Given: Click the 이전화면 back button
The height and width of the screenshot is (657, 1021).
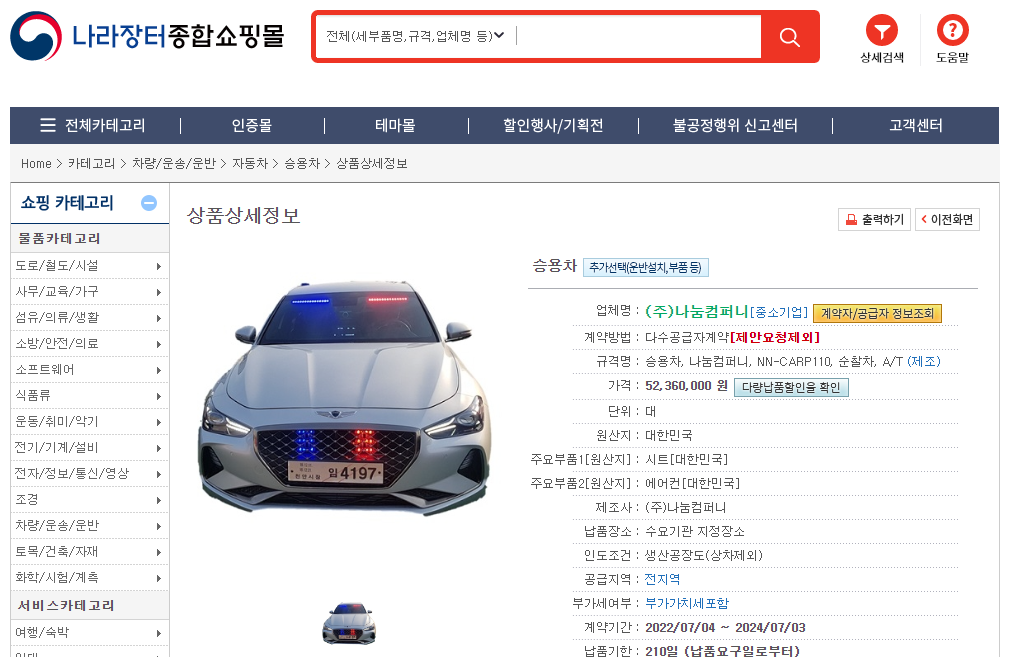Looking at the screenshot, I should (x=947, y=219).
